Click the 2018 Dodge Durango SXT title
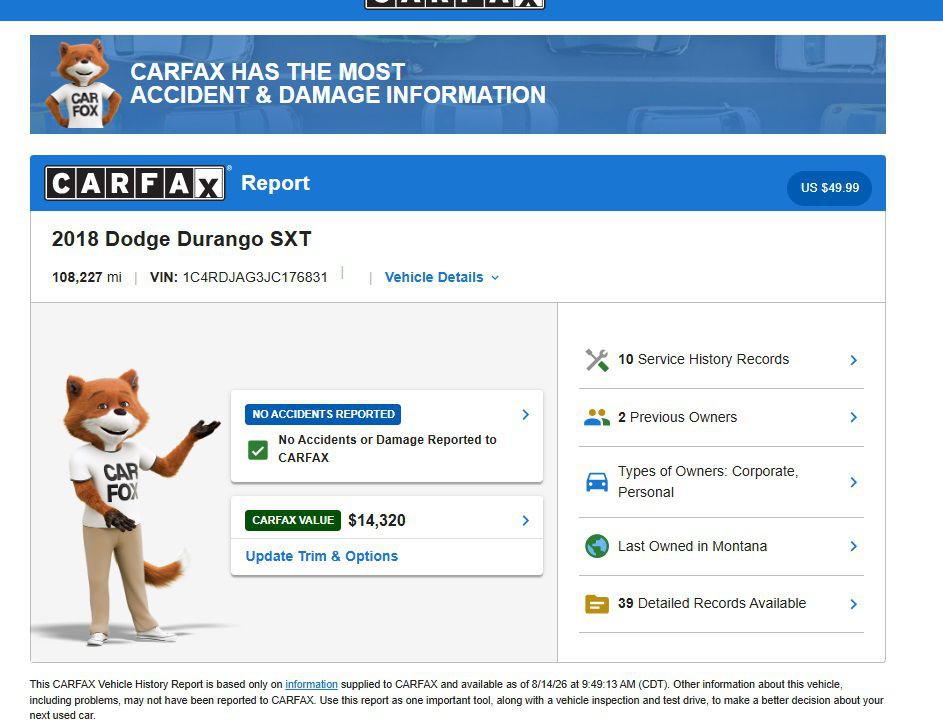 pyautogui.click(x=182, y=239)
